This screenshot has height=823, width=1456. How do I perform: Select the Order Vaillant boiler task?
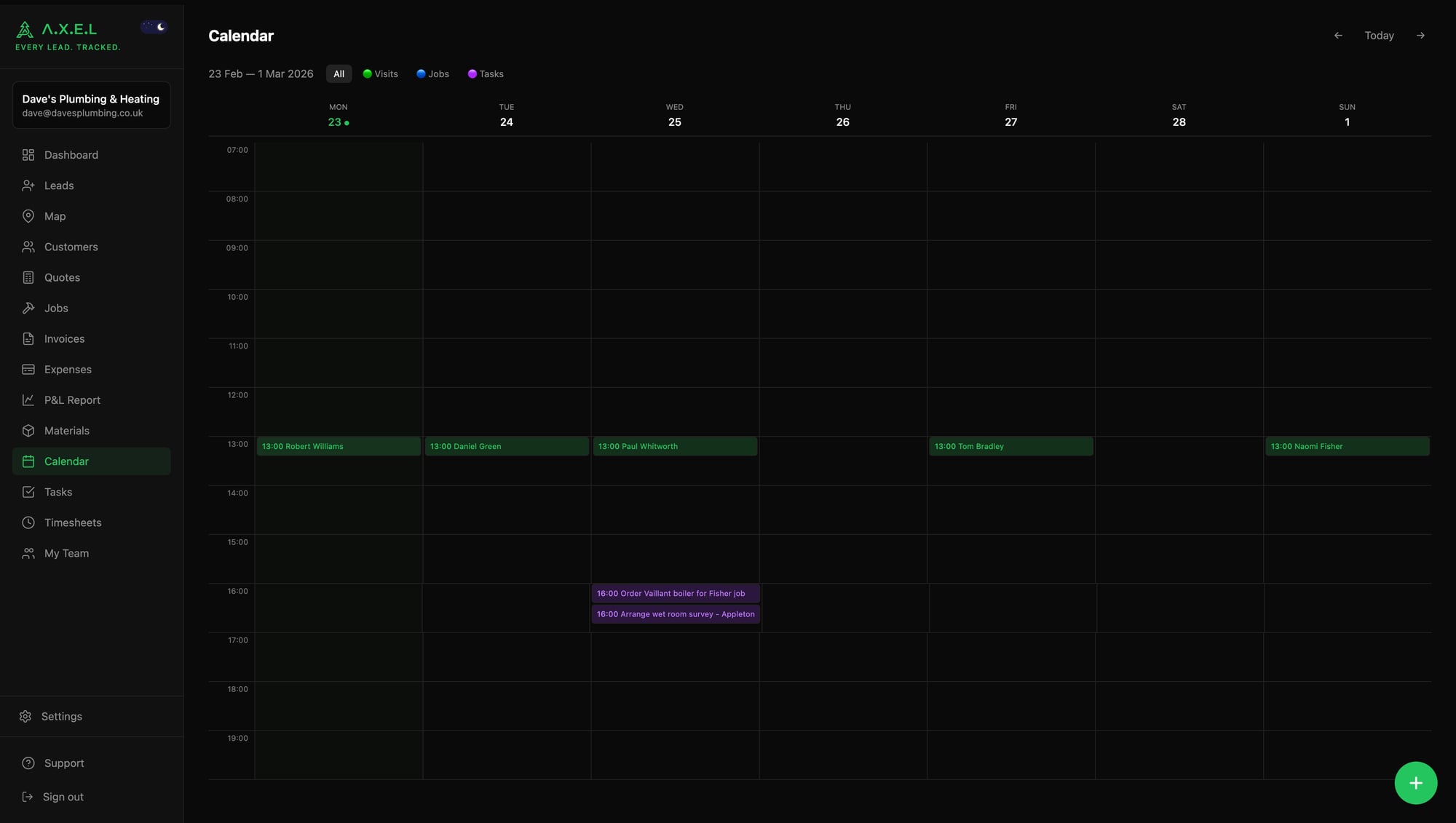(x=676, y=593)
